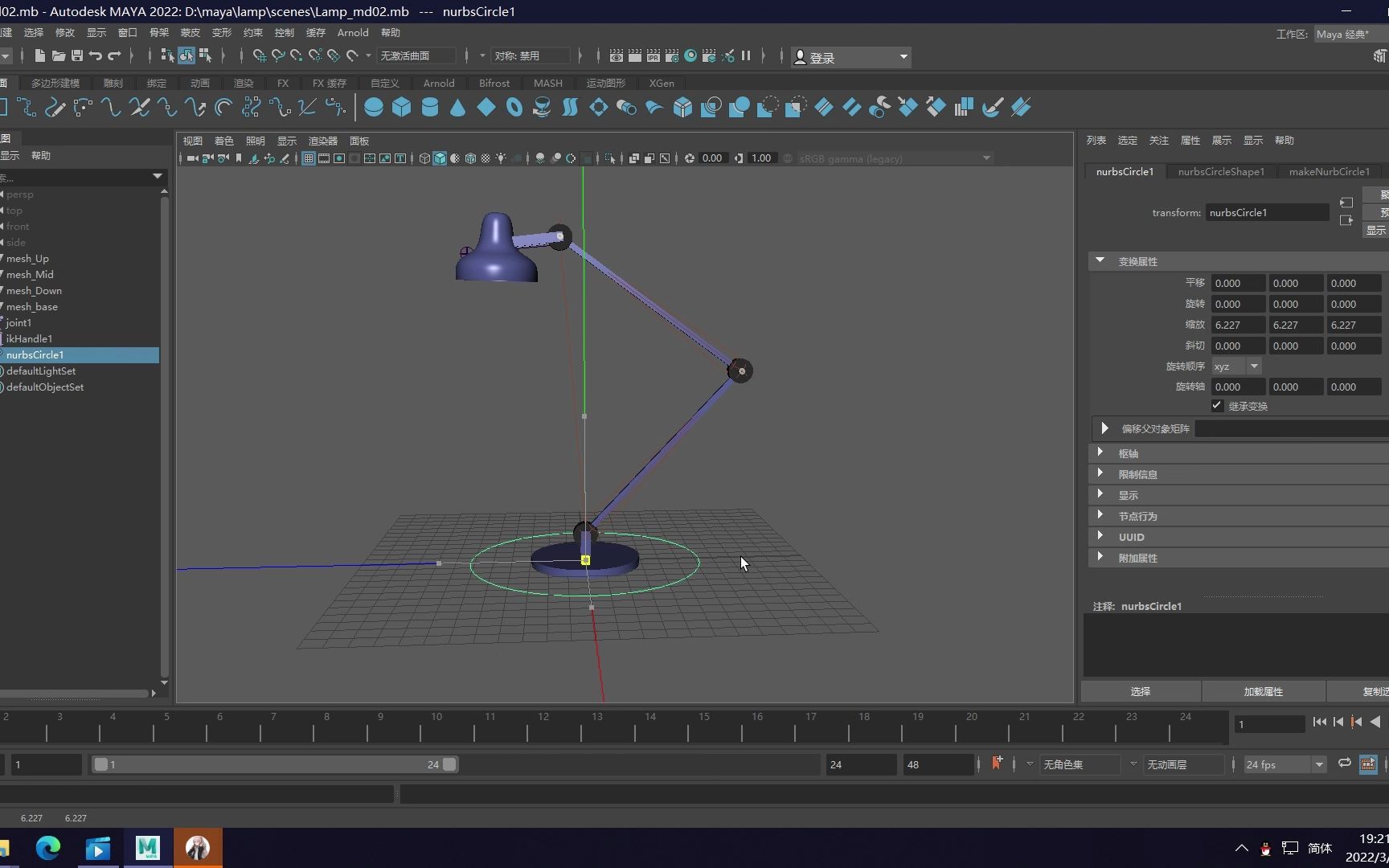Select mesh_base in the outliner
The image size is (1389, 868).
[x=32, y=306]
